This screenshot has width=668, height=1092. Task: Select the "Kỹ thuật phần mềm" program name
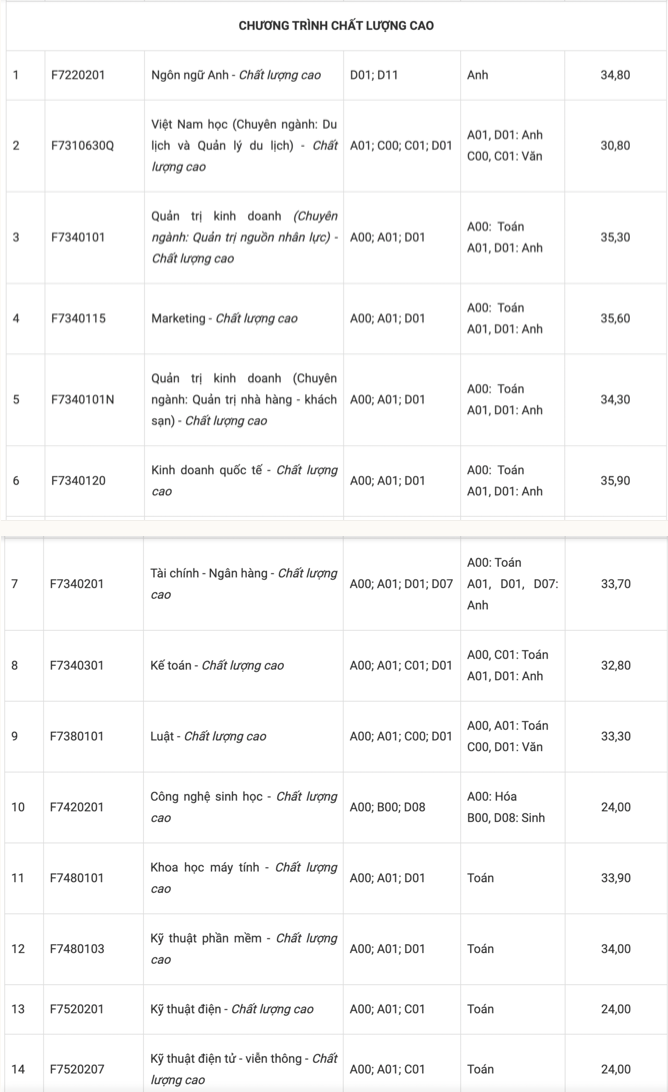[244, 949]
